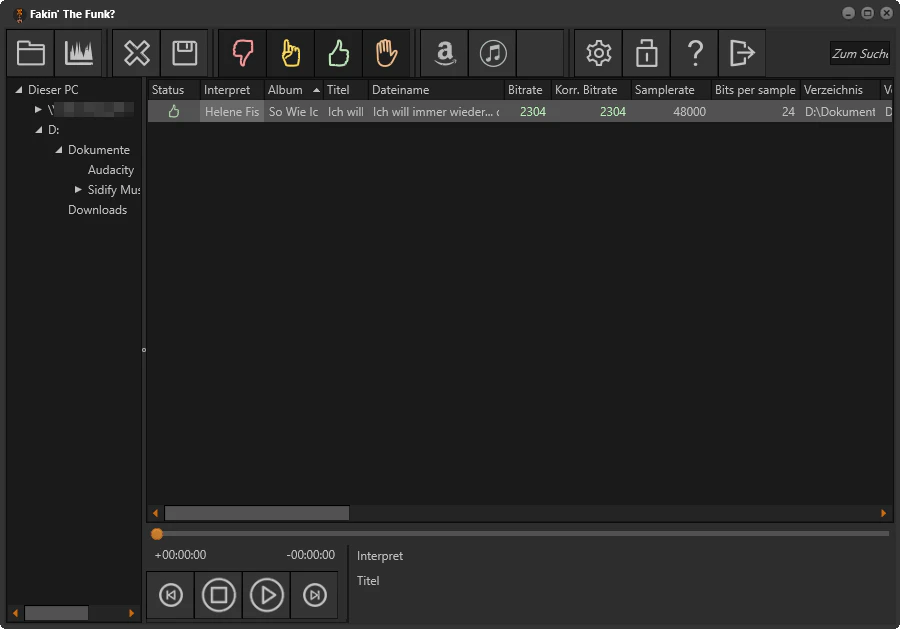The width and height of the screenshot is (900, 629).
Task: Sort list by Samplerate column
Action: click(671, 90)
